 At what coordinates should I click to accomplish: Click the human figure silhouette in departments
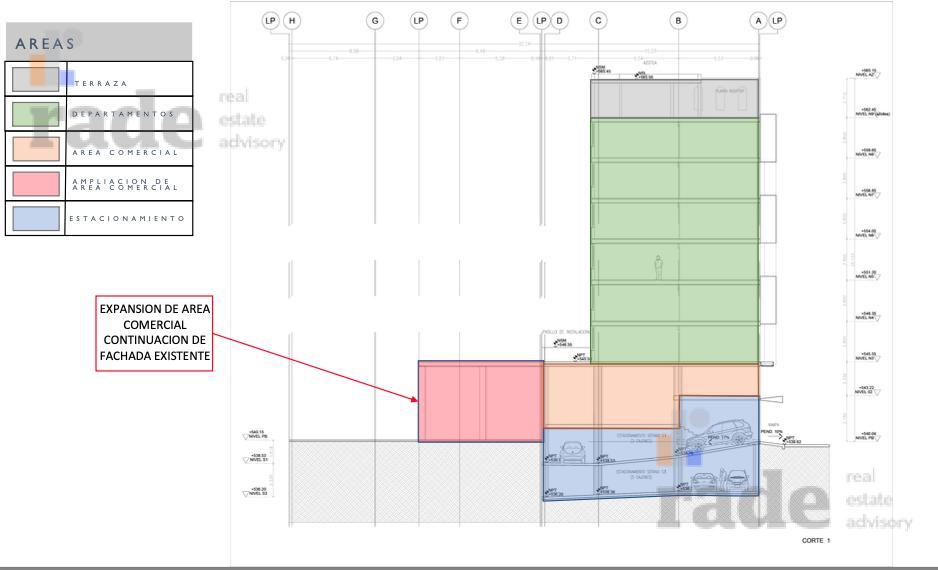pyautogui.click(x=659, y=267)
